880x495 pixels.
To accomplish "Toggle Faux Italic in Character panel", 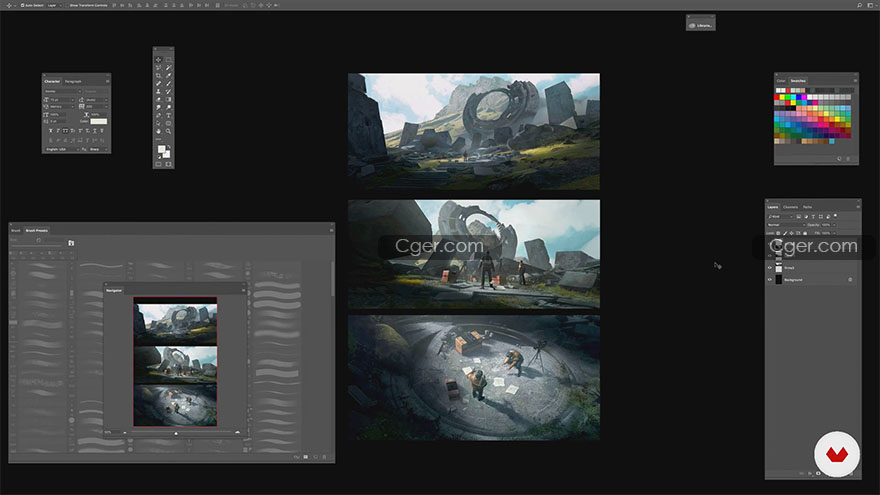I will pyautogui.click(x=58, y=131).
